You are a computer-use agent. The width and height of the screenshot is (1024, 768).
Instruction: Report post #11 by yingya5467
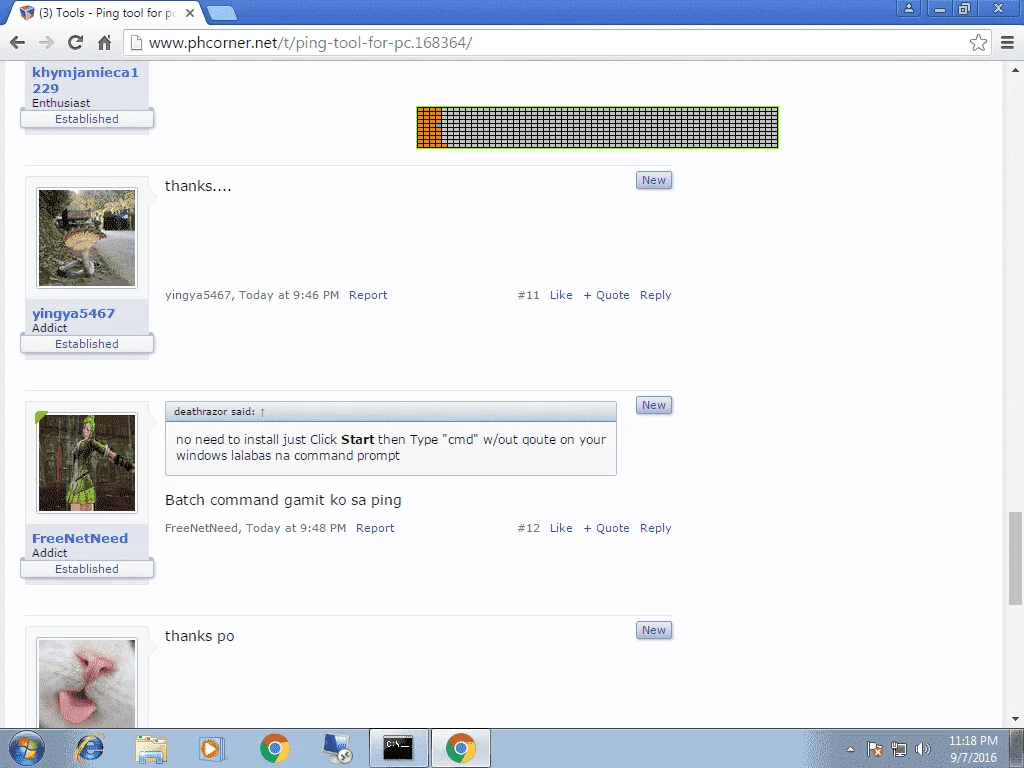coord(368,295)
